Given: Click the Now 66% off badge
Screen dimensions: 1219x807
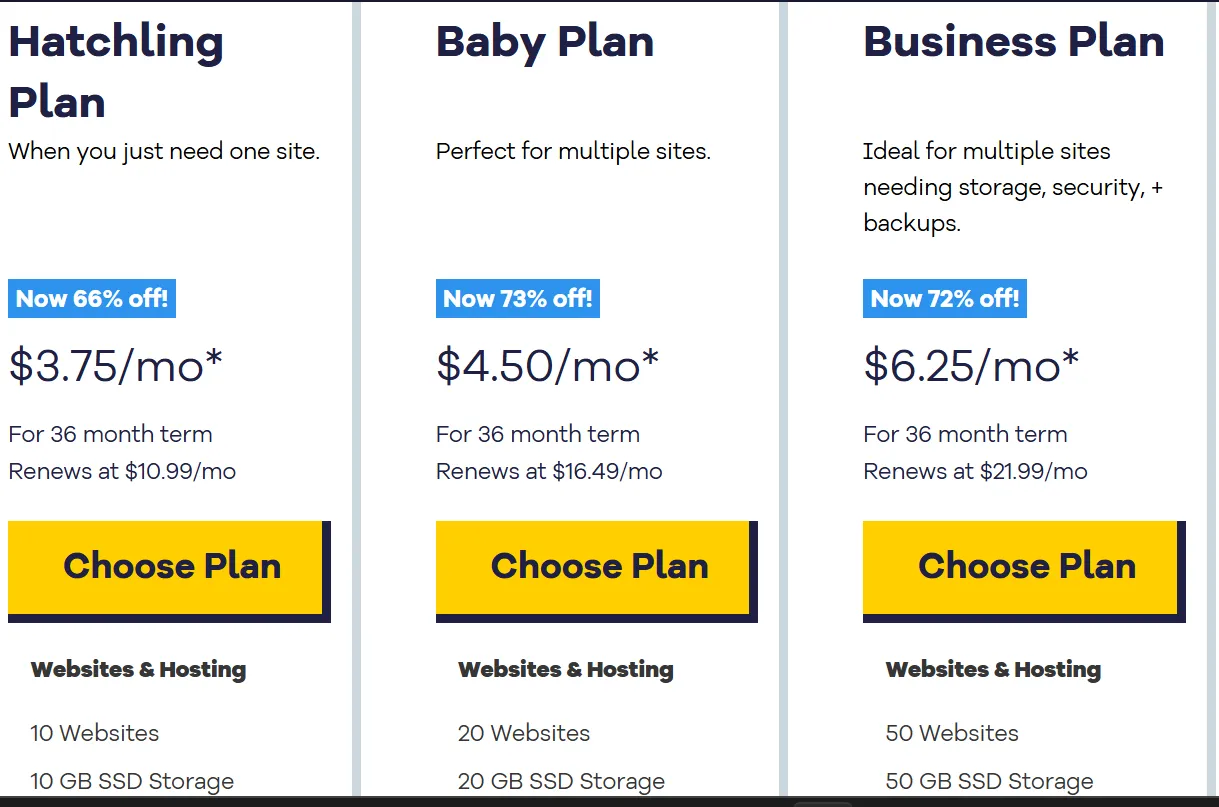Looking at the screenshot, I should pos(92,299).
